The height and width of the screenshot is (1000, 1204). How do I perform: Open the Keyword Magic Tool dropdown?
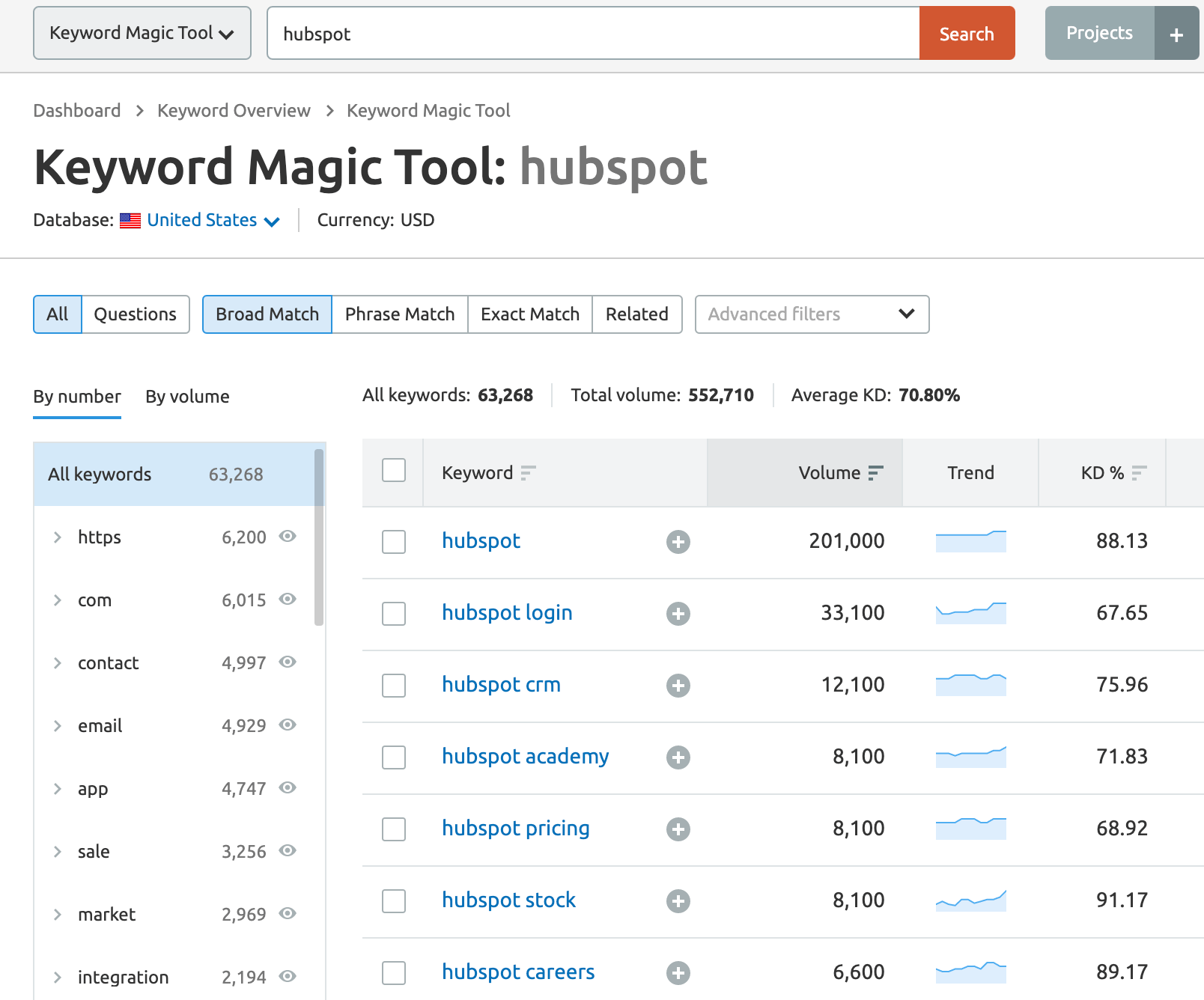point(142,33)
